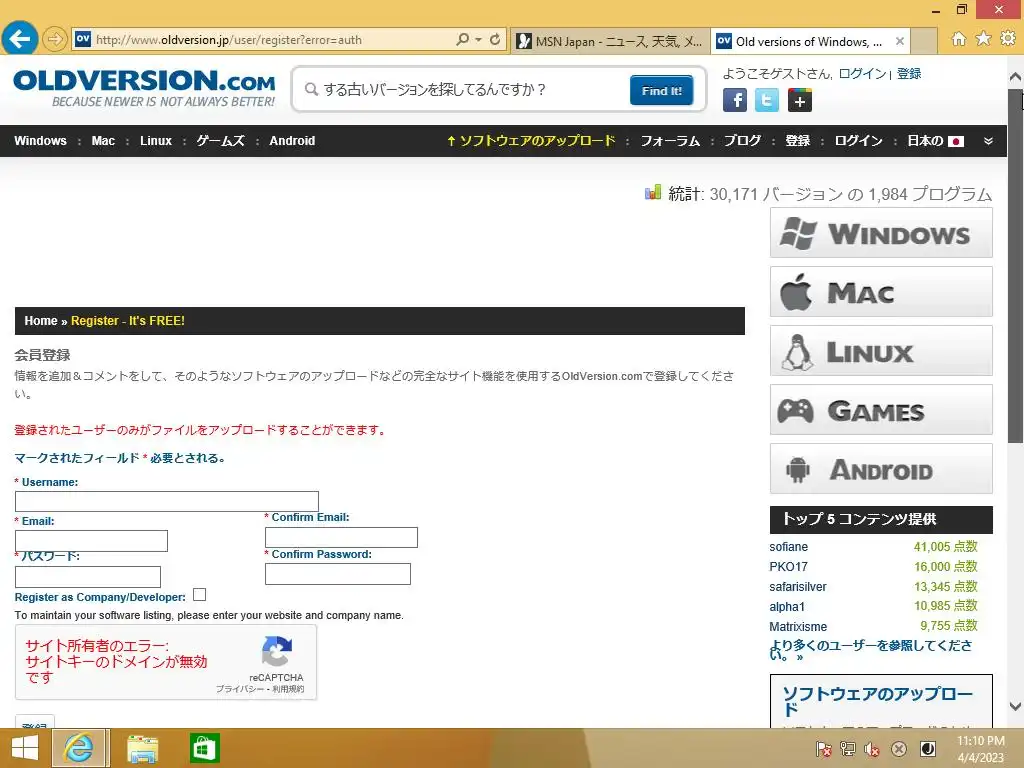Click the Confirm Email input field
1024x768 pixels.
[x=341, y=537]
